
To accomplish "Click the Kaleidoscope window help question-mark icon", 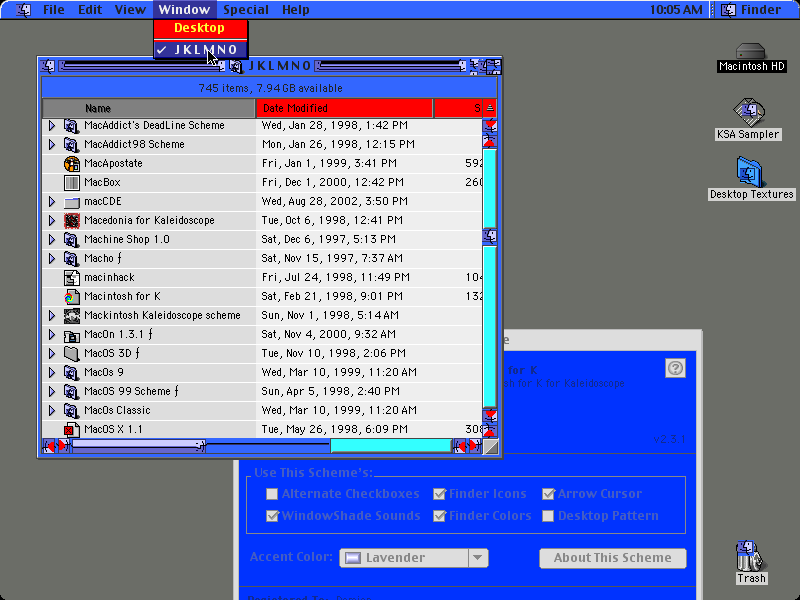I will (x=675, y=368).
